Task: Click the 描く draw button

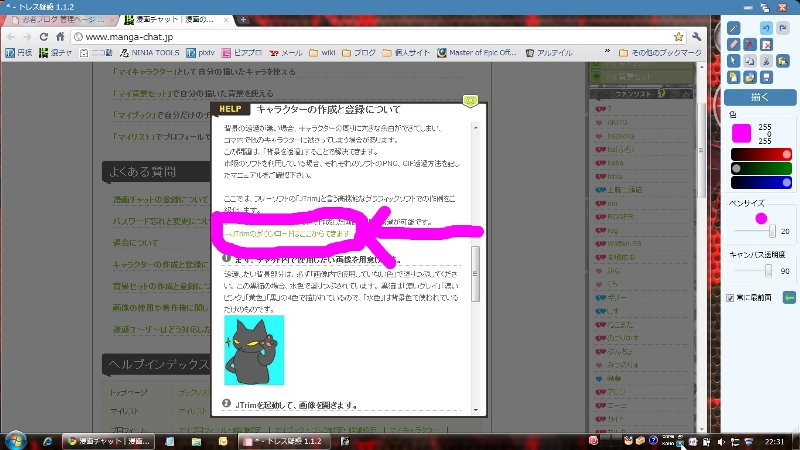Action: pyautogui.click(x=760, y=97)
